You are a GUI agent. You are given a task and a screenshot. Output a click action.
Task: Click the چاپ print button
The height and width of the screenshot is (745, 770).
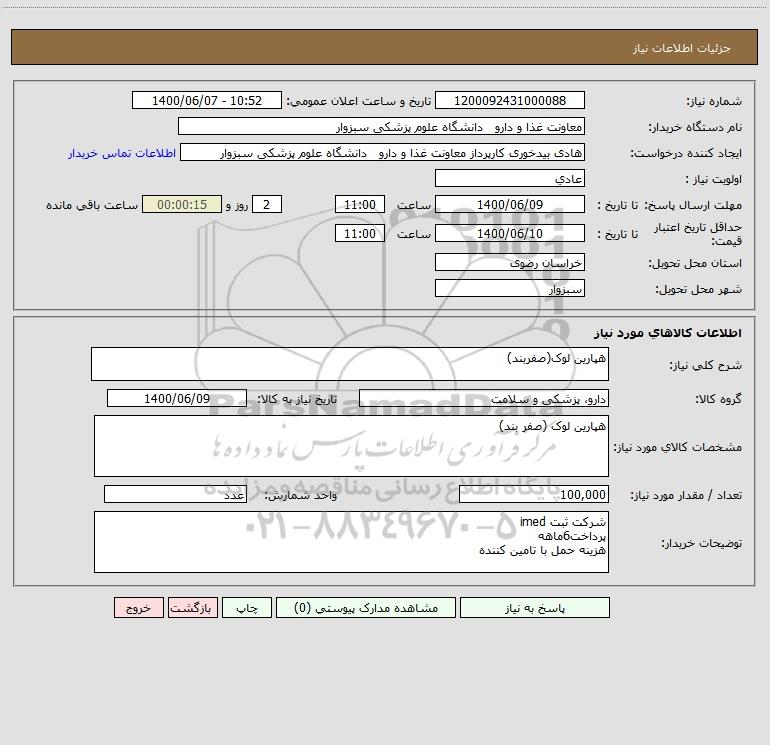[247, 607]
